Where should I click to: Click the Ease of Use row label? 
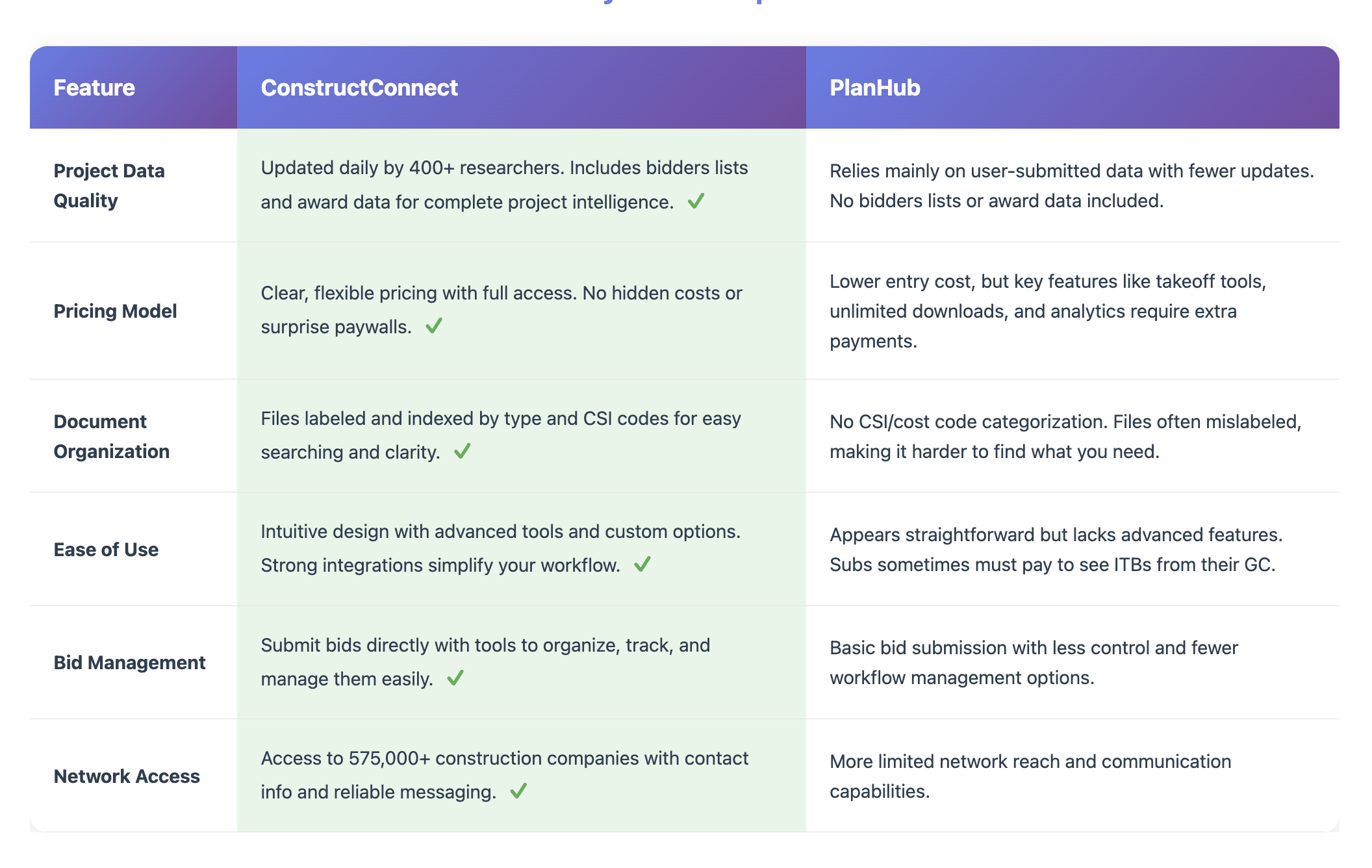pyautogui.click(x=106, y=550)
